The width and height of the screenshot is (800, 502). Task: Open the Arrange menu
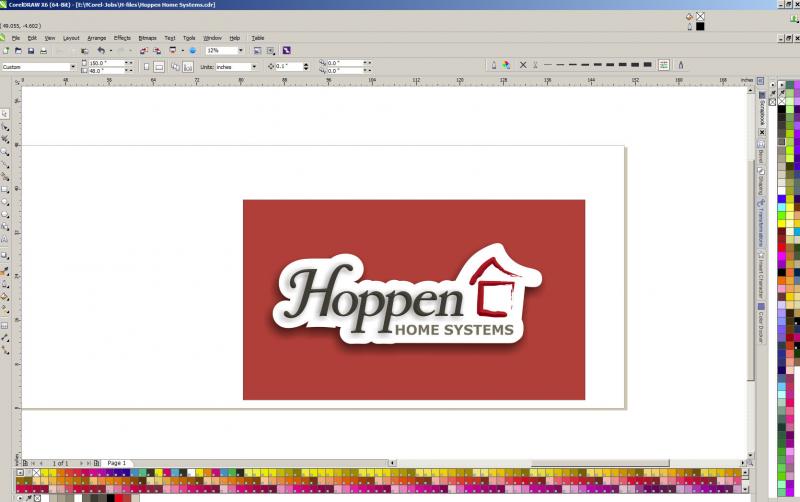96,38
